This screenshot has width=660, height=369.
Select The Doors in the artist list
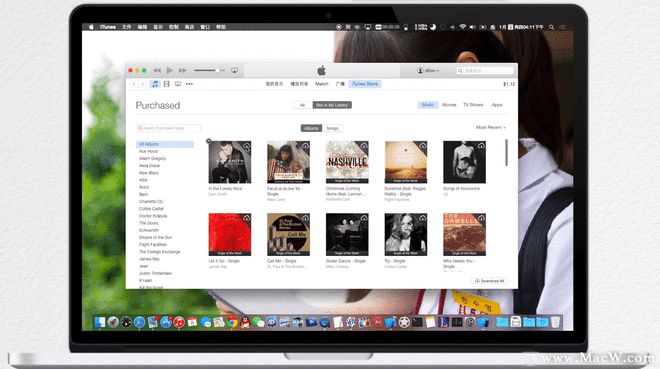pos(149,223)
